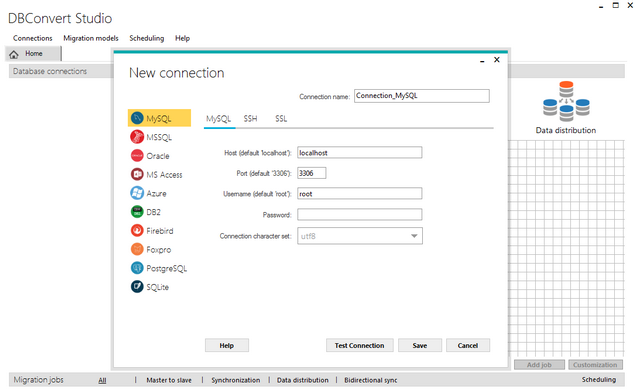
Task: Select the Foxpro database icon
Action: point(137,249)
